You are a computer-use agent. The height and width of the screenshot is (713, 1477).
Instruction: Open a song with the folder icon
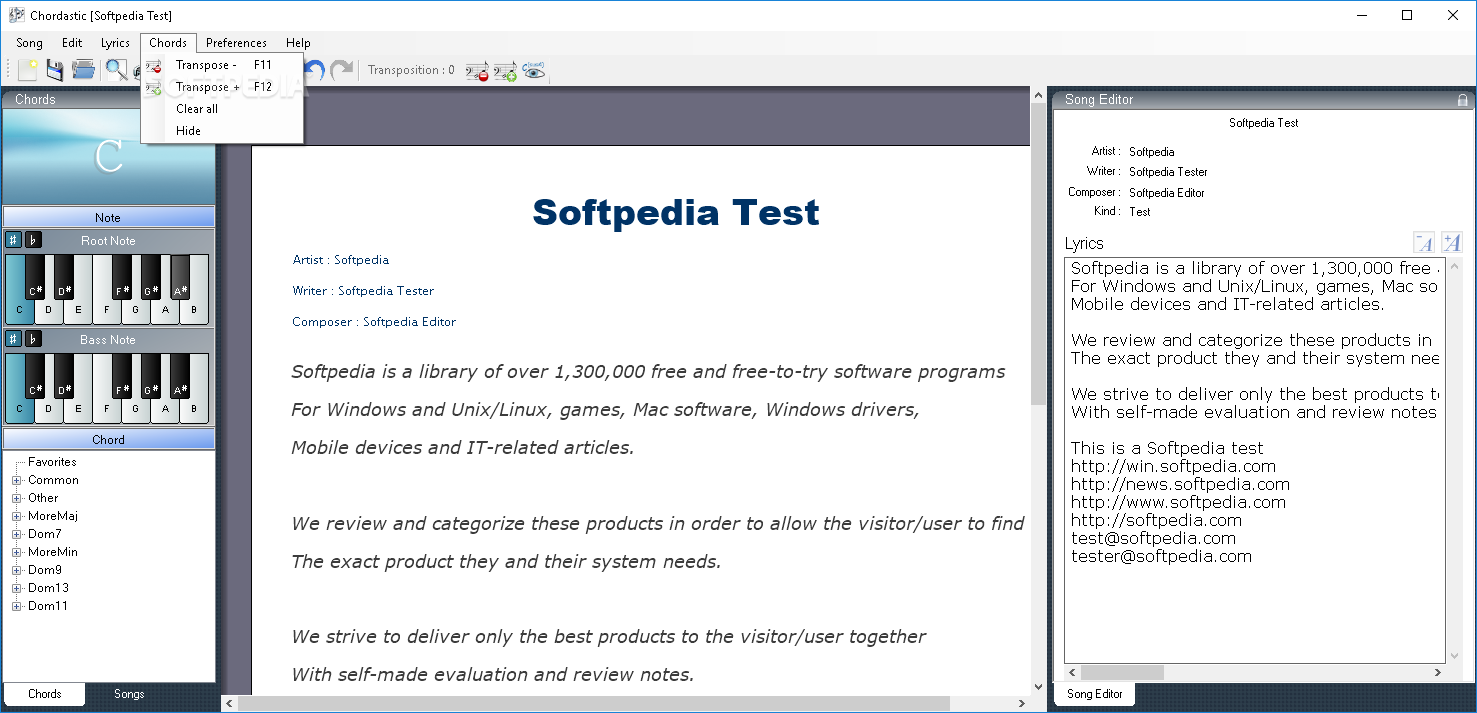83,70
